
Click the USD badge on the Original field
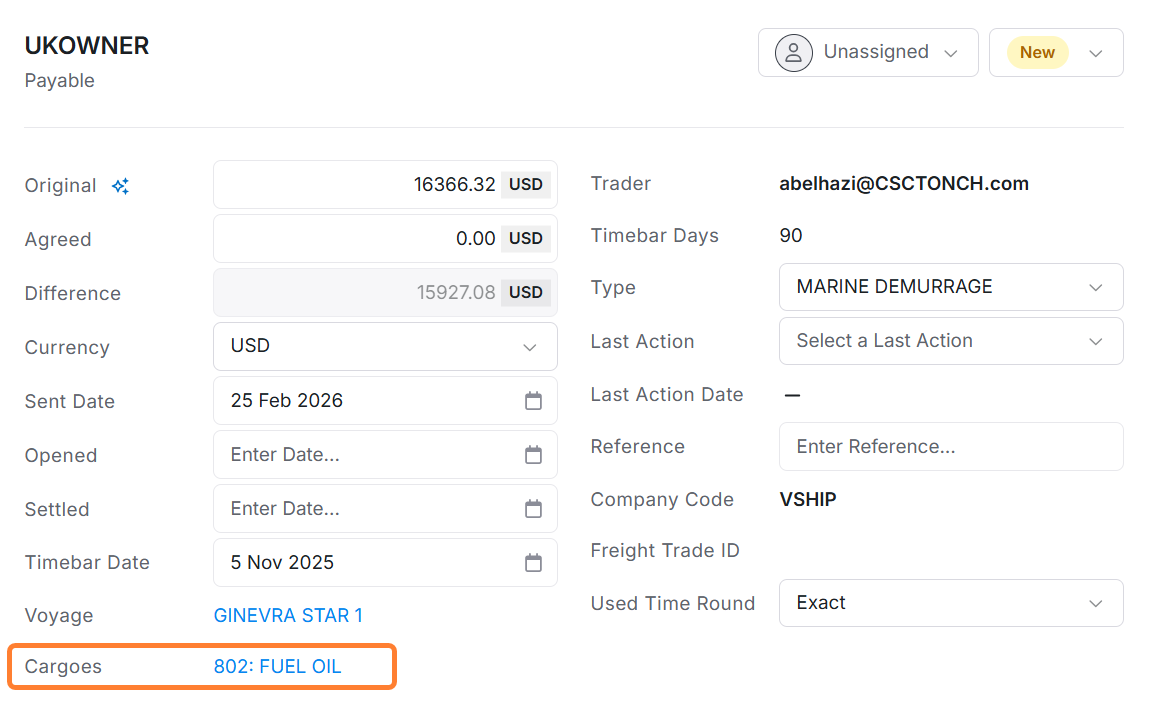click(x=525, y=184)
